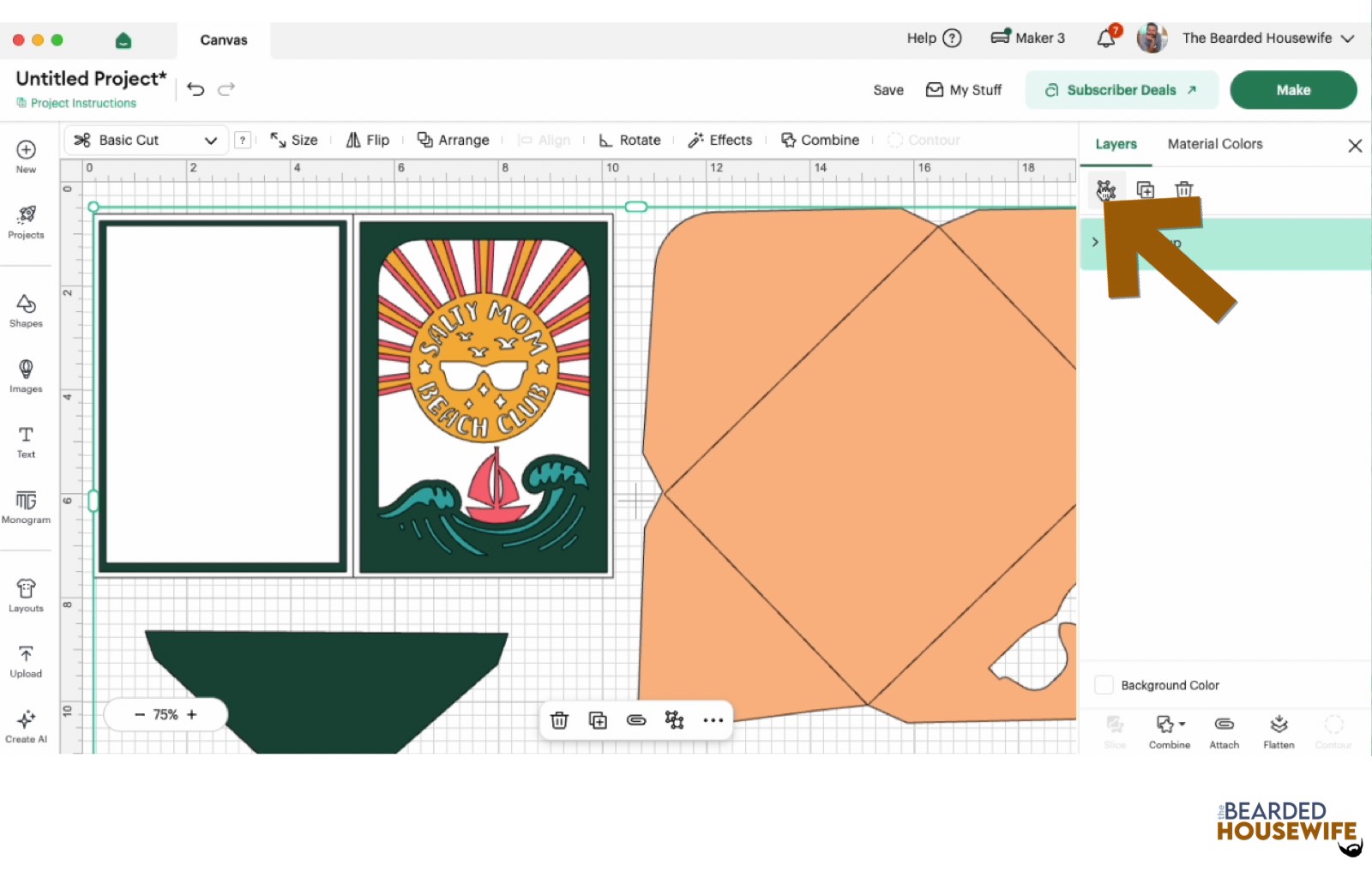
Task: Click attach icon in floating canvas toolbar
Action: click(x=636, y=720)
